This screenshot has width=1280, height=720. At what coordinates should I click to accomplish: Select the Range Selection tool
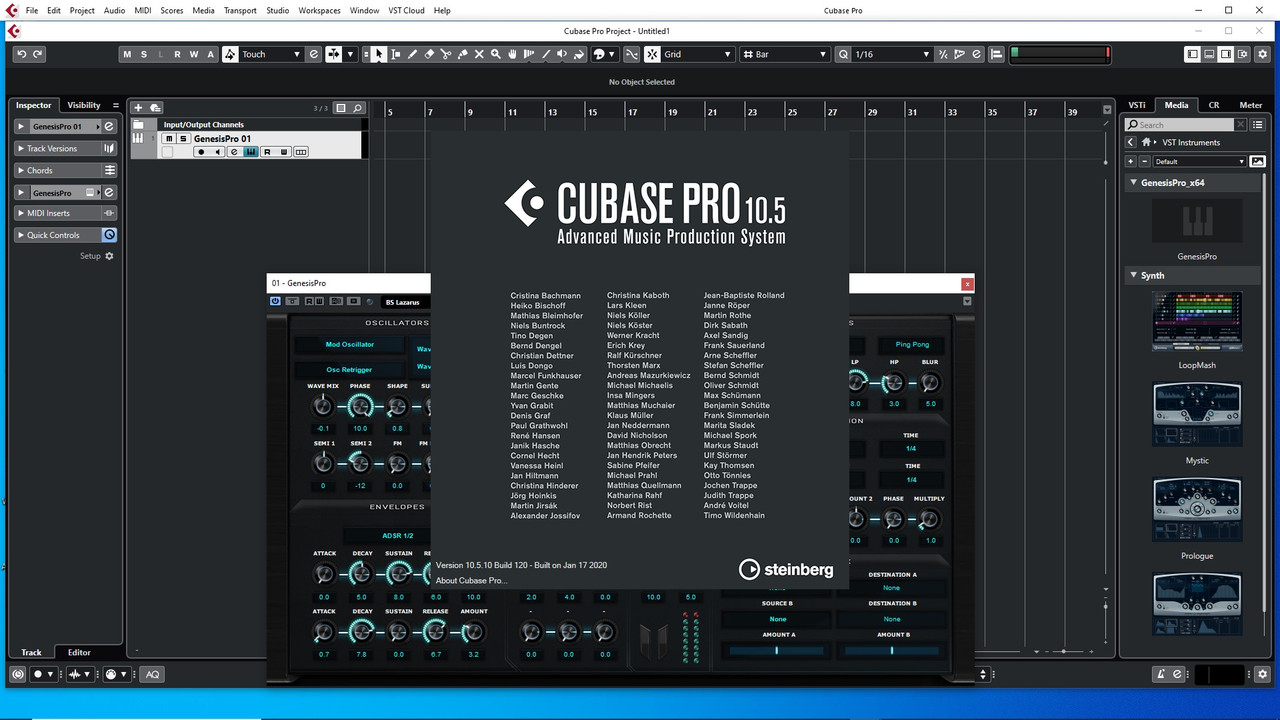coord(396,54)
